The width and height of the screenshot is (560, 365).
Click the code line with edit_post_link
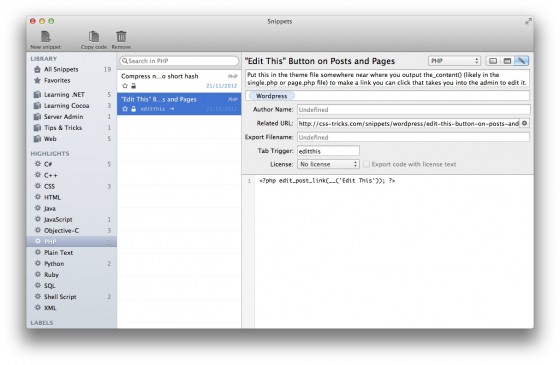327,181
